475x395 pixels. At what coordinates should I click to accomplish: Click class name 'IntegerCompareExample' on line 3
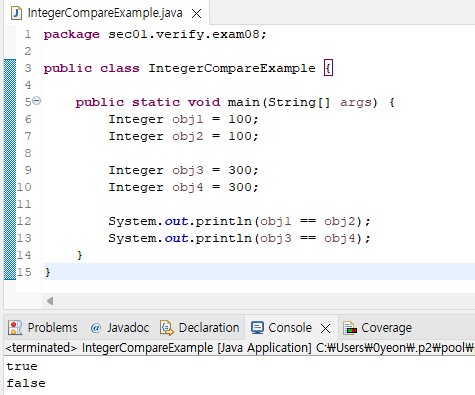pos(232,68)
